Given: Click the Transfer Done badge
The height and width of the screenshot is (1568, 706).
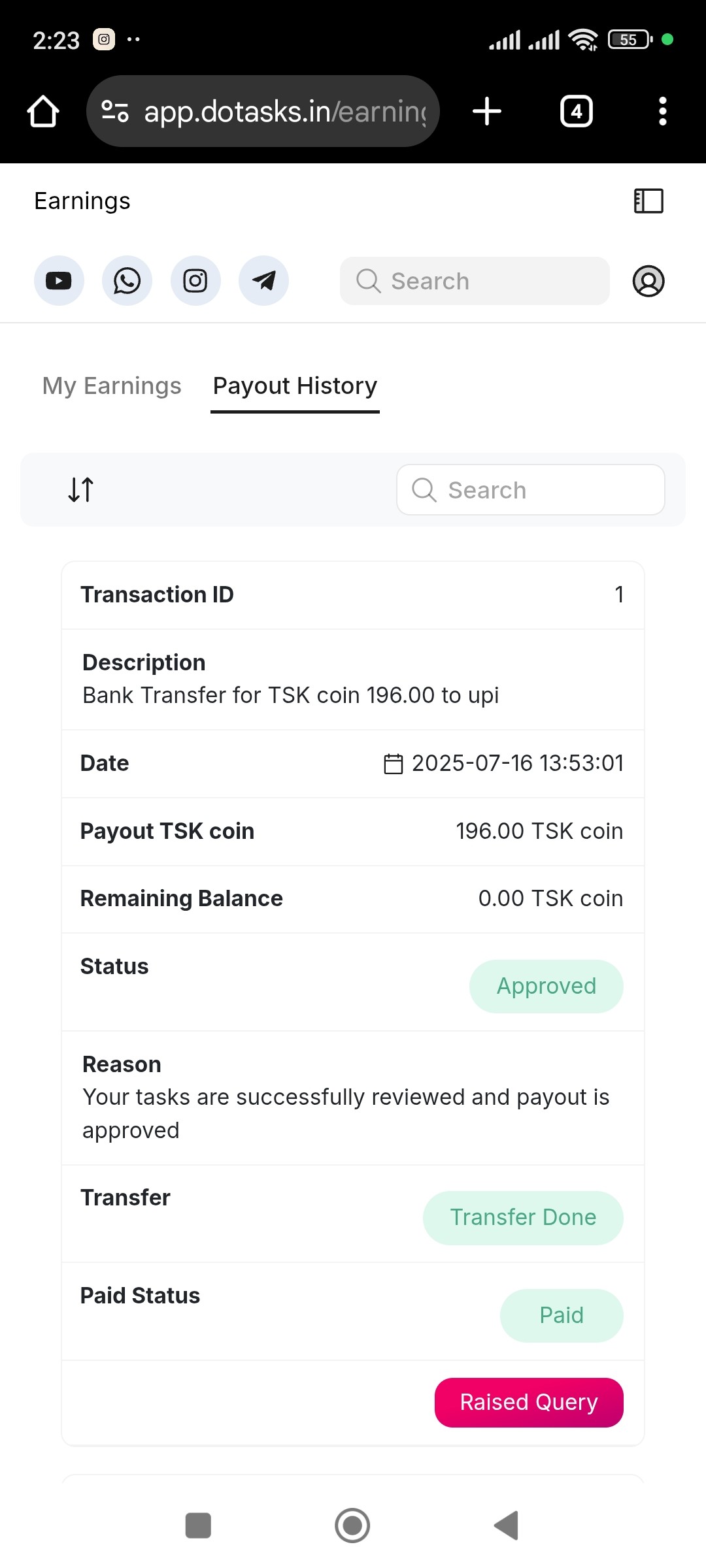Looking at the screenshot, I should tap(523, 1217).
